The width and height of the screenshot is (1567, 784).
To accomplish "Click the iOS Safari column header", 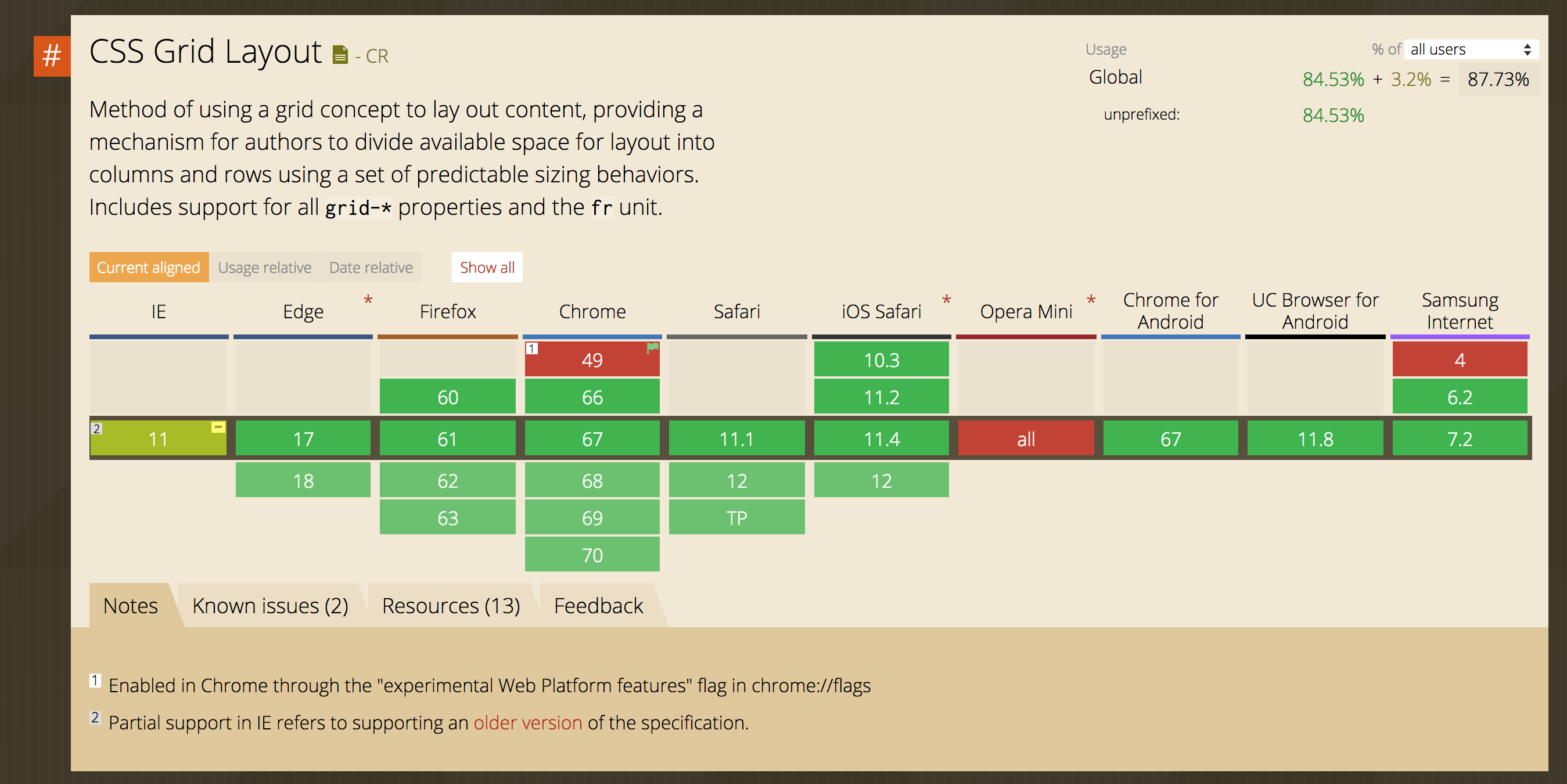I will (x=882, y=312).
